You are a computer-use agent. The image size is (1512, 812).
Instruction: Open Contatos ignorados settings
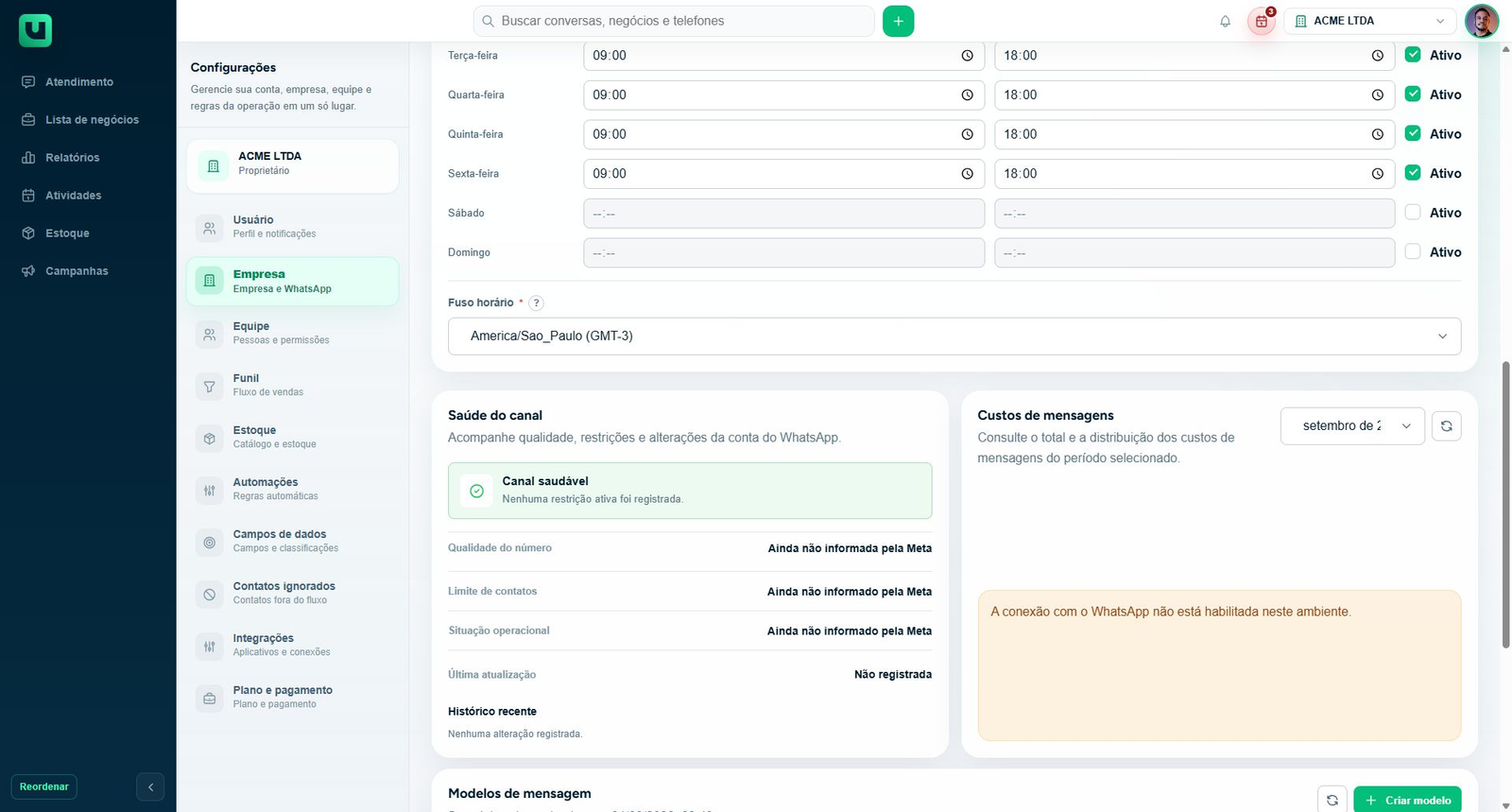pyautogui.click(x=293, y=593)
